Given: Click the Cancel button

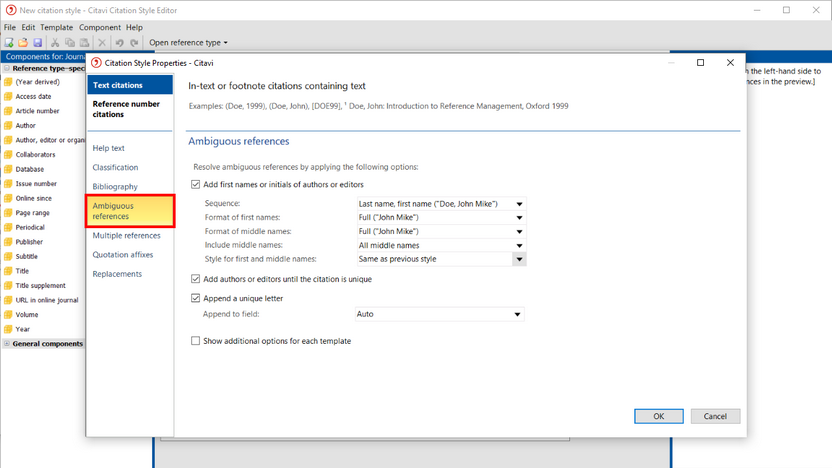Looking at the screenshot, I should coord(715,417).
